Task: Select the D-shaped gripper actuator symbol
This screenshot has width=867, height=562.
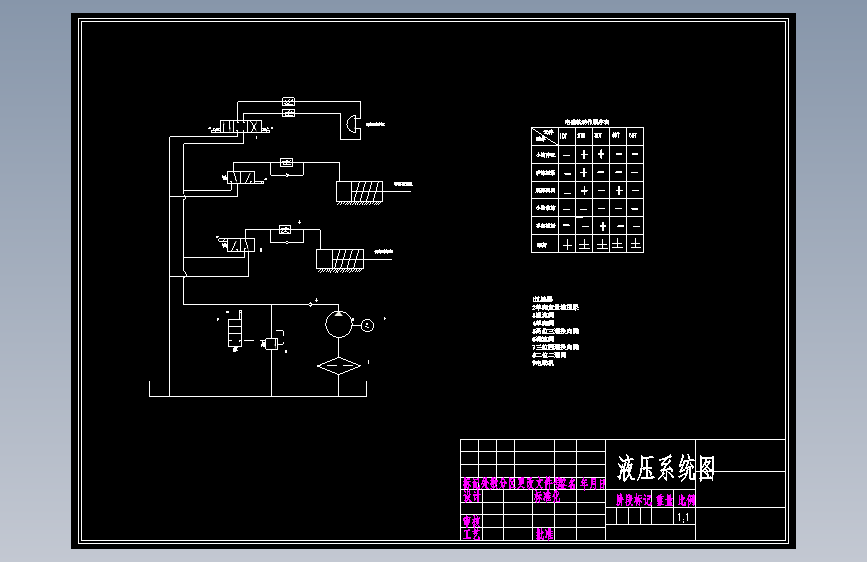Action: tap(352, 124)
